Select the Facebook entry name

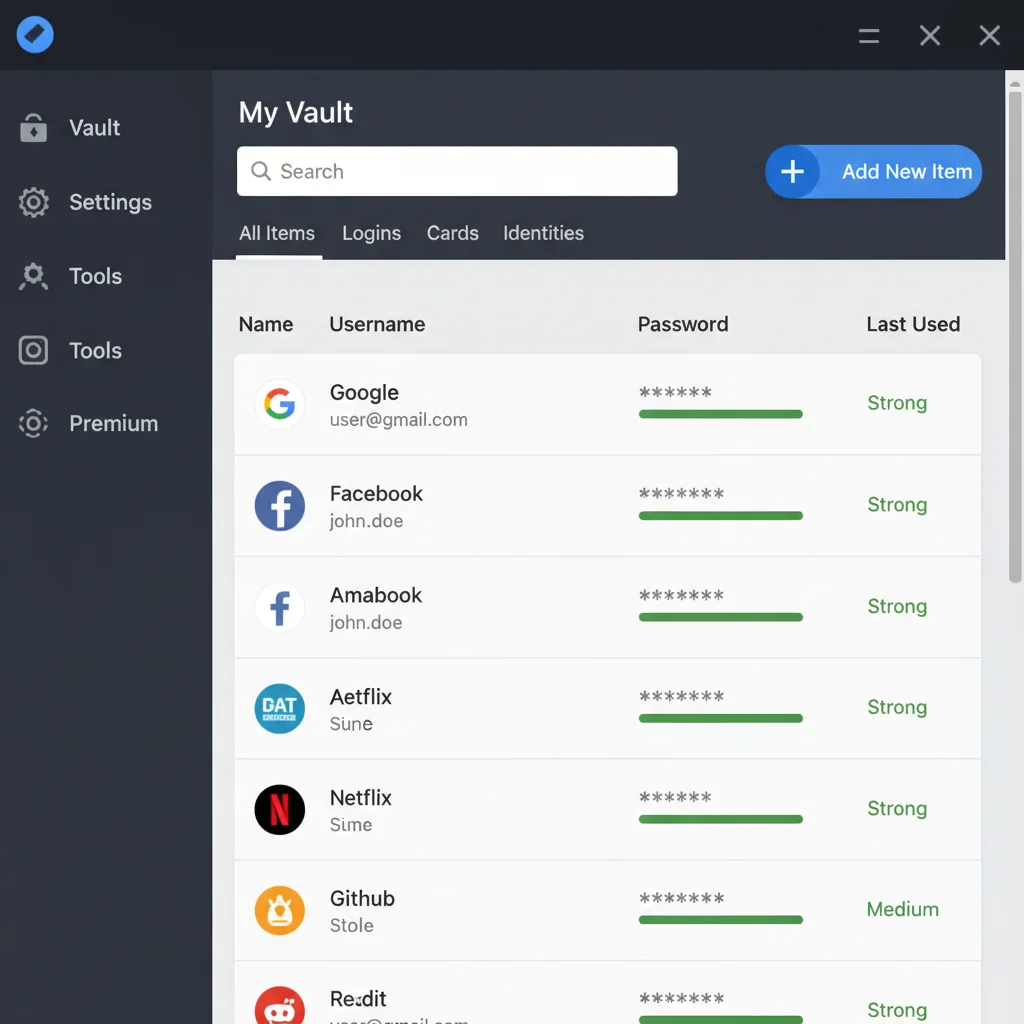[x=376, y=494]
